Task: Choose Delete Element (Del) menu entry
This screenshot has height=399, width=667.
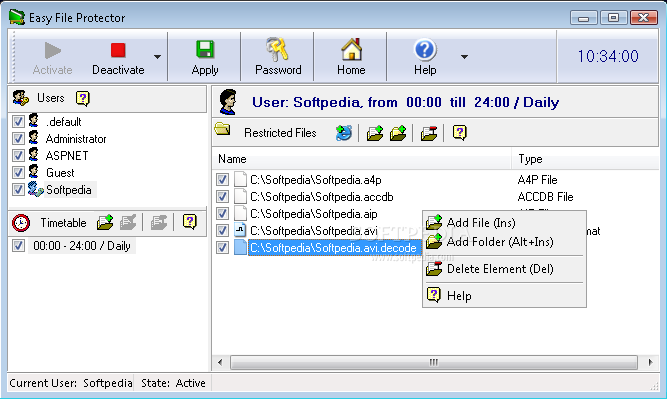Action: (x=504, y=269)
